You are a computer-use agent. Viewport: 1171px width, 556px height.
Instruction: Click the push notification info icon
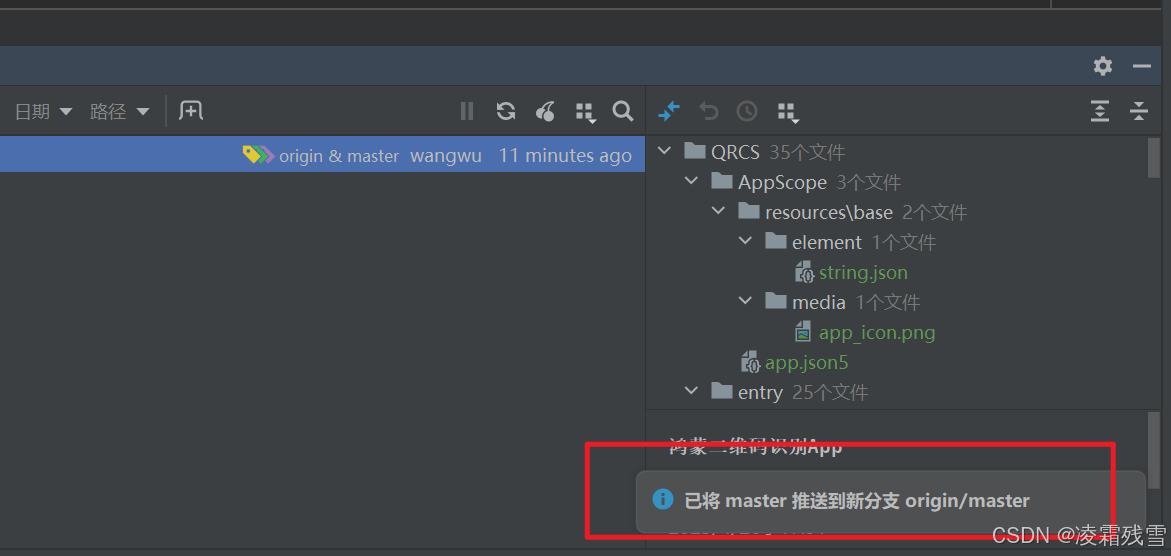[x=662, y=499]
